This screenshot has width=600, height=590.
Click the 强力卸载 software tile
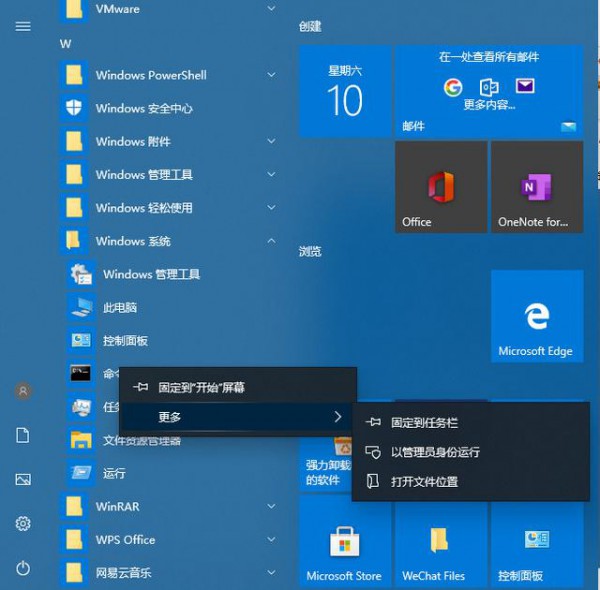(325, 463)
